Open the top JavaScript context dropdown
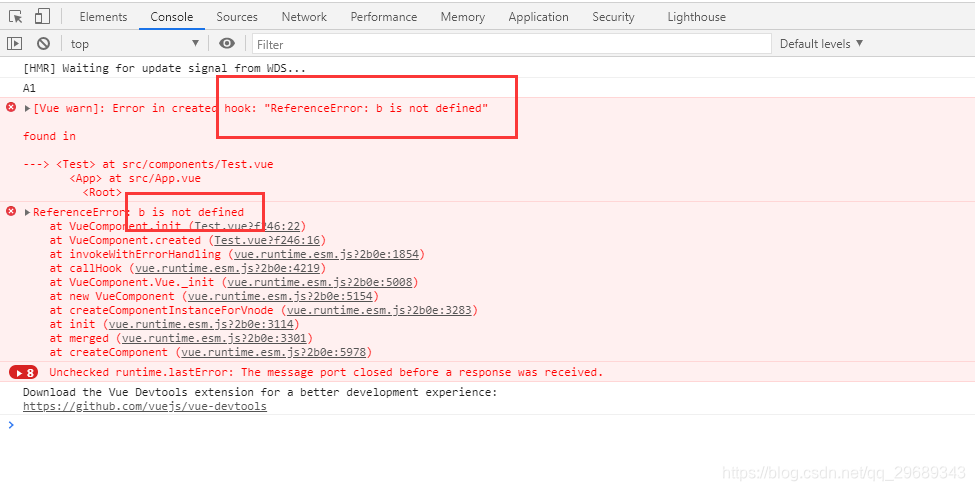This screenshot has height=491, width=975. 134,44
